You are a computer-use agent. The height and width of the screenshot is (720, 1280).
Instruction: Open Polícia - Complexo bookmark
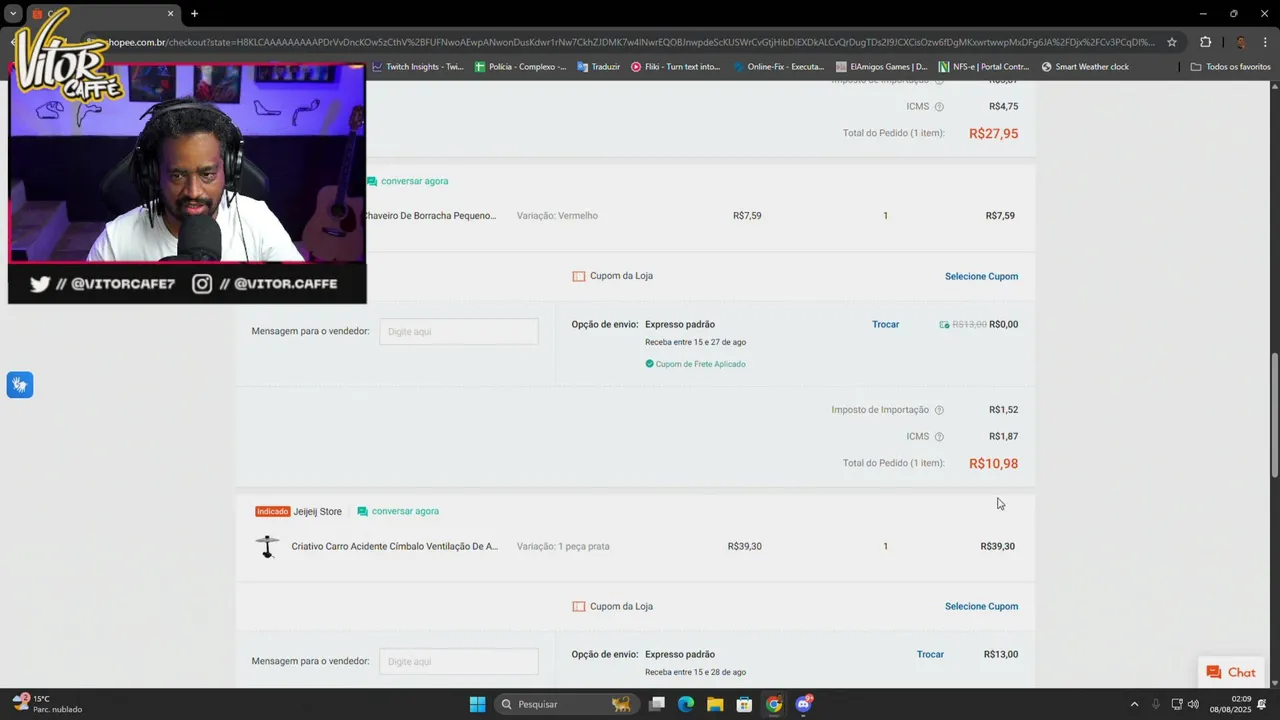click(520, 67)
